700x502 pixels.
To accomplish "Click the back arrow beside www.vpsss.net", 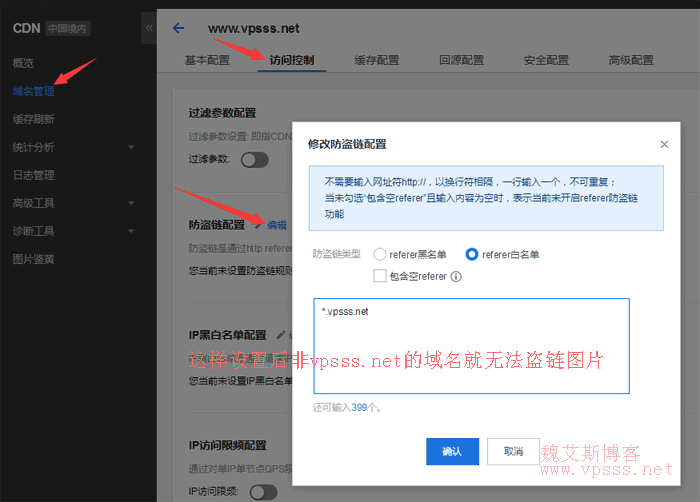I will [x=179, y=28].
